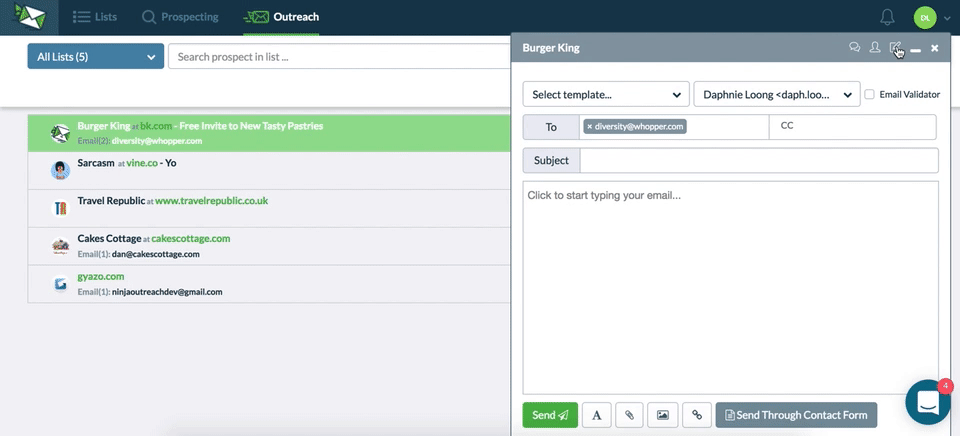Select the Cakes Cottage prospect row
Viewport: 960px width, 436px height.
point(269,246)
